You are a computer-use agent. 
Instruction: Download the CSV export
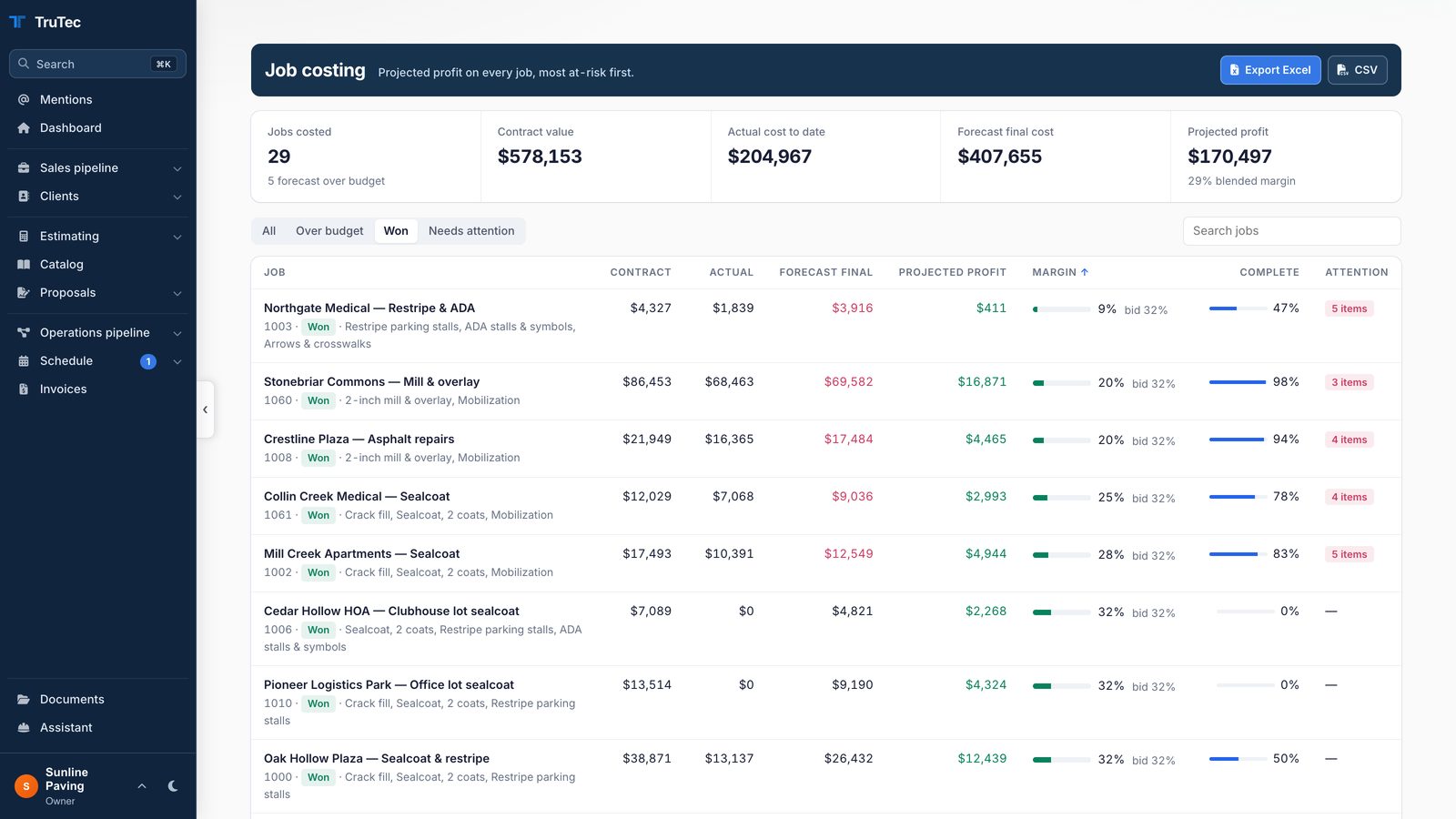(1358, 70)
